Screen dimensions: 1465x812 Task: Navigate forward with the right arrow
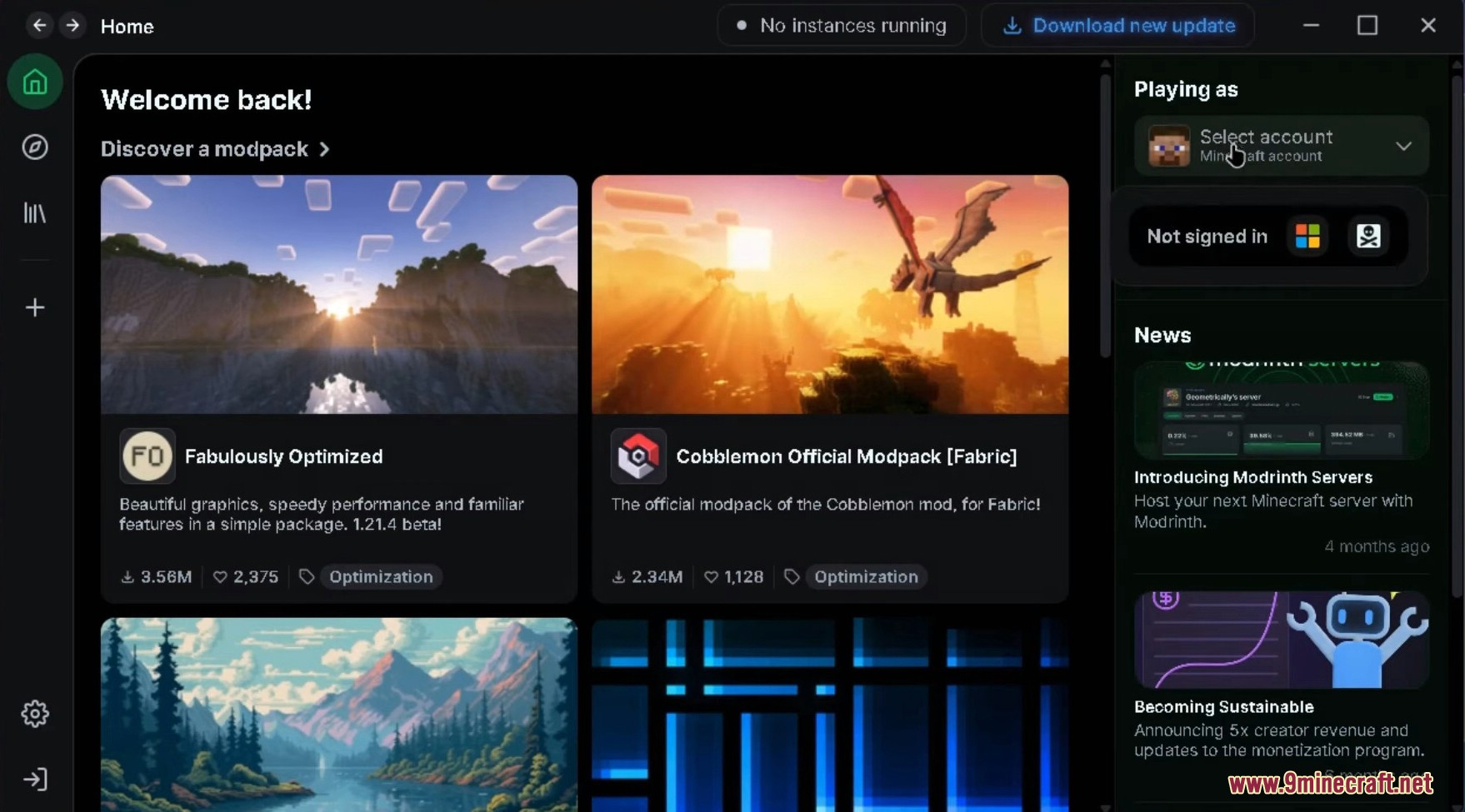tap(72, 25)
